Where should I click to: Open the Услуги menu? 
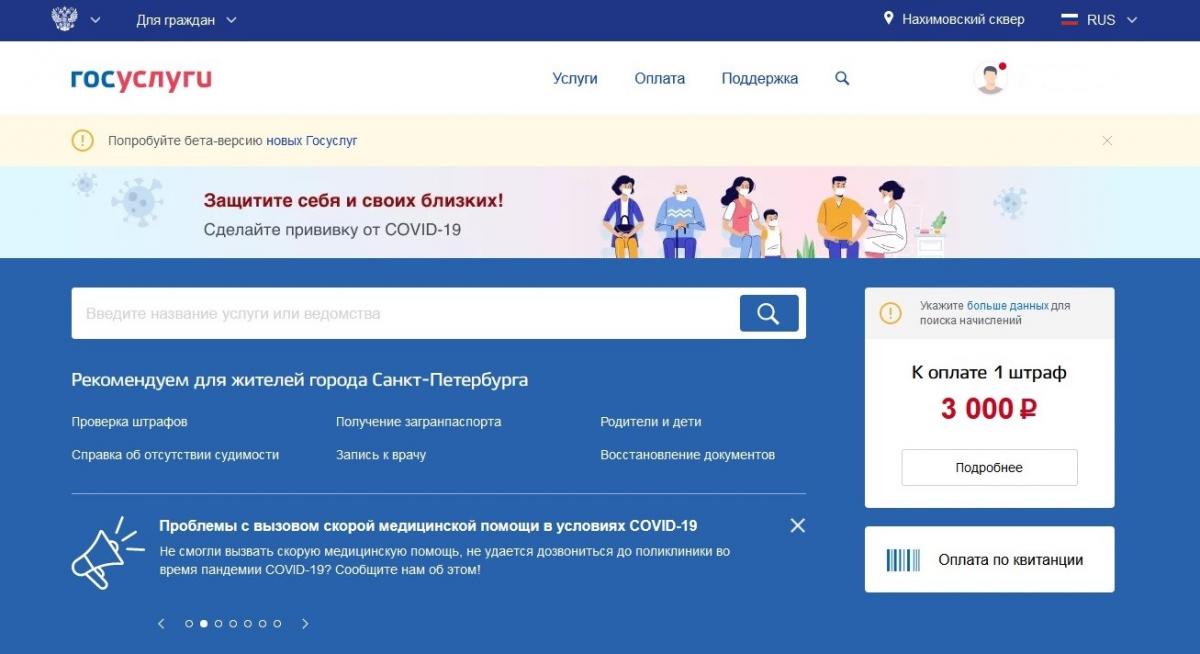point(575,78)
